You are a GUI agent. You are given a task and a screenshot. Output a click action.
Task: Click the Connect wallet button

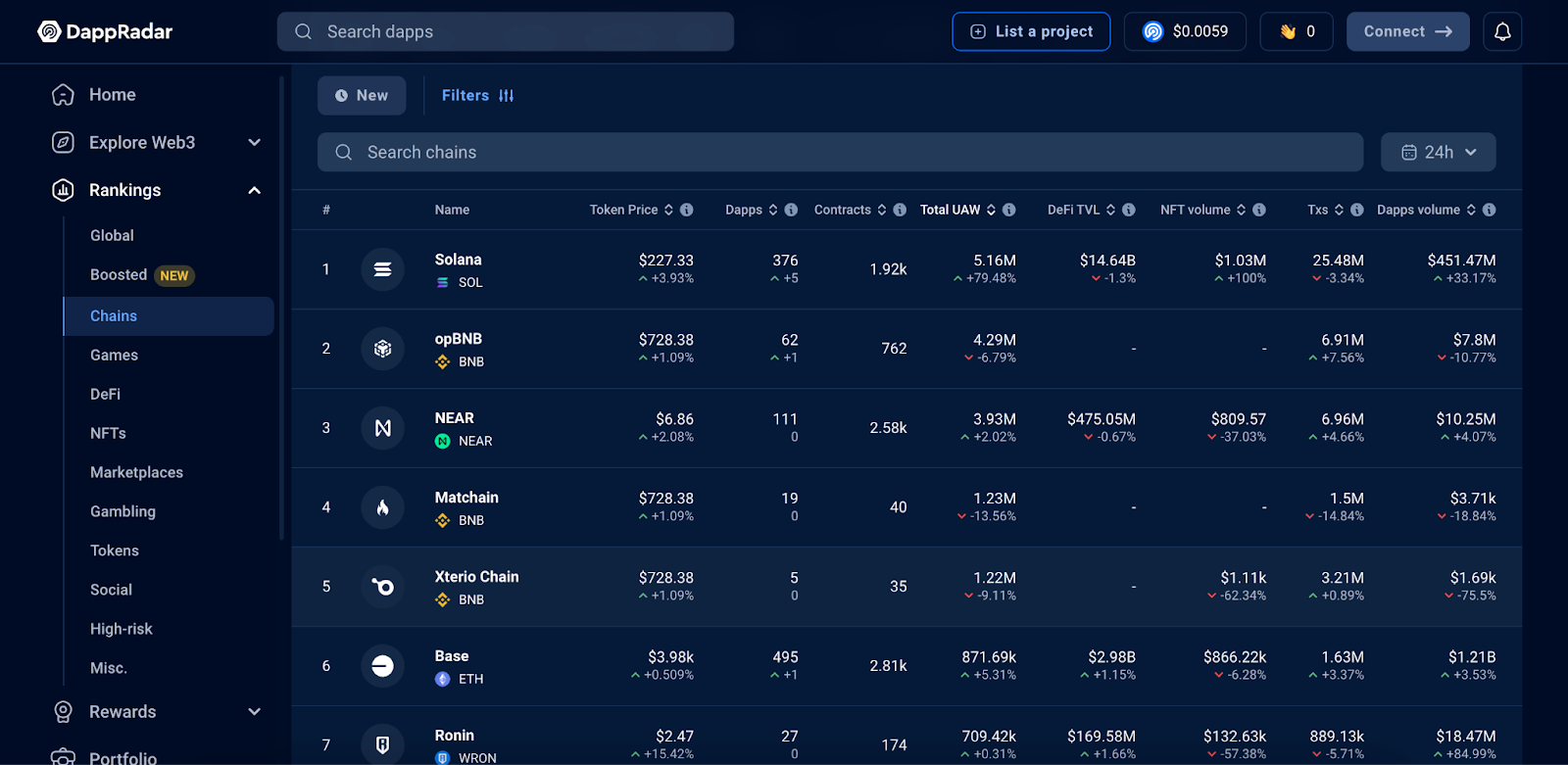[x=1407, y=31]
